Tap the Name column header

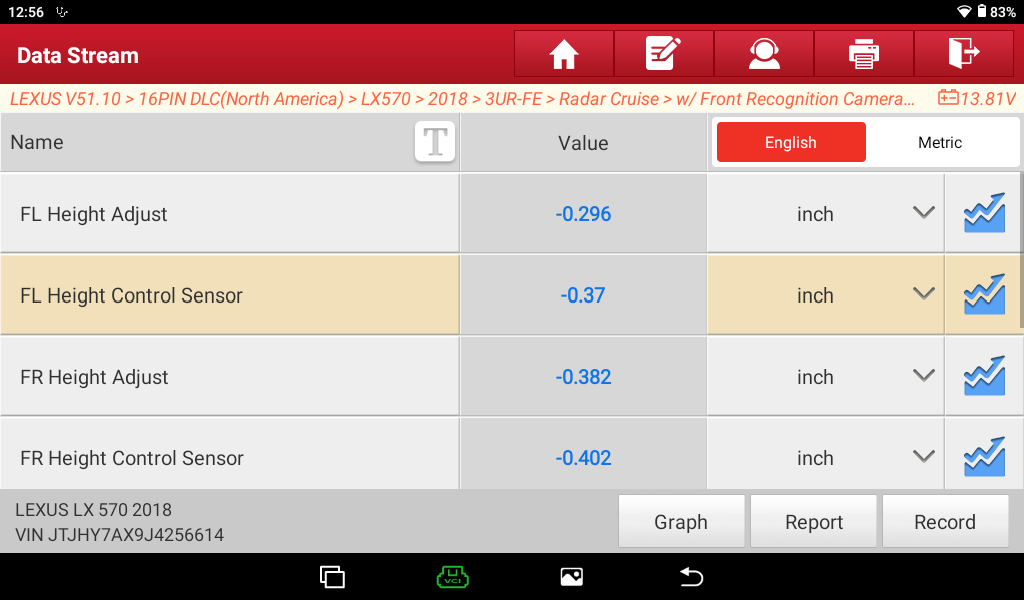tap(37, 142)
